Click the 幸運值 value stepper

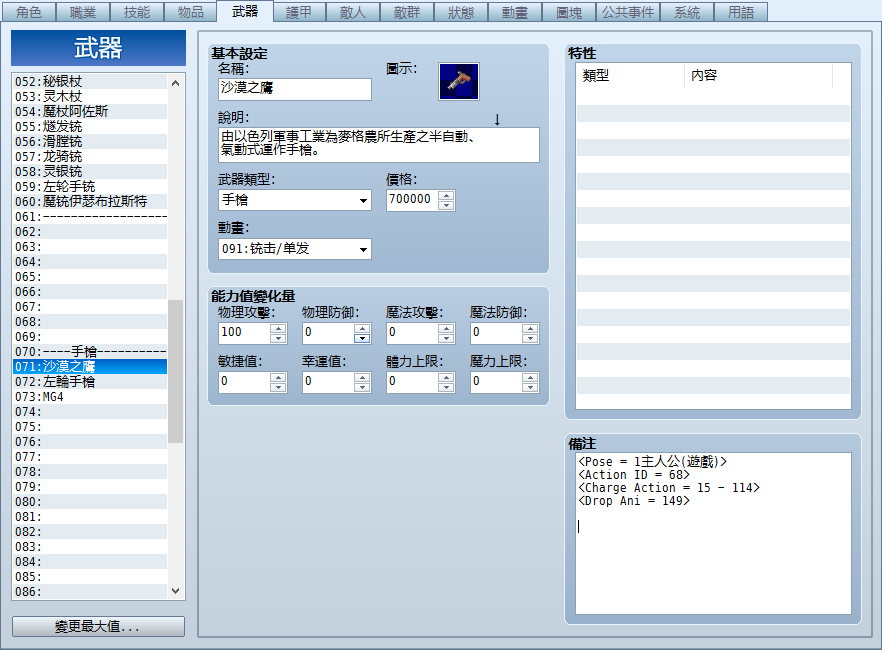pyautogui.click(x=336, y=382)
